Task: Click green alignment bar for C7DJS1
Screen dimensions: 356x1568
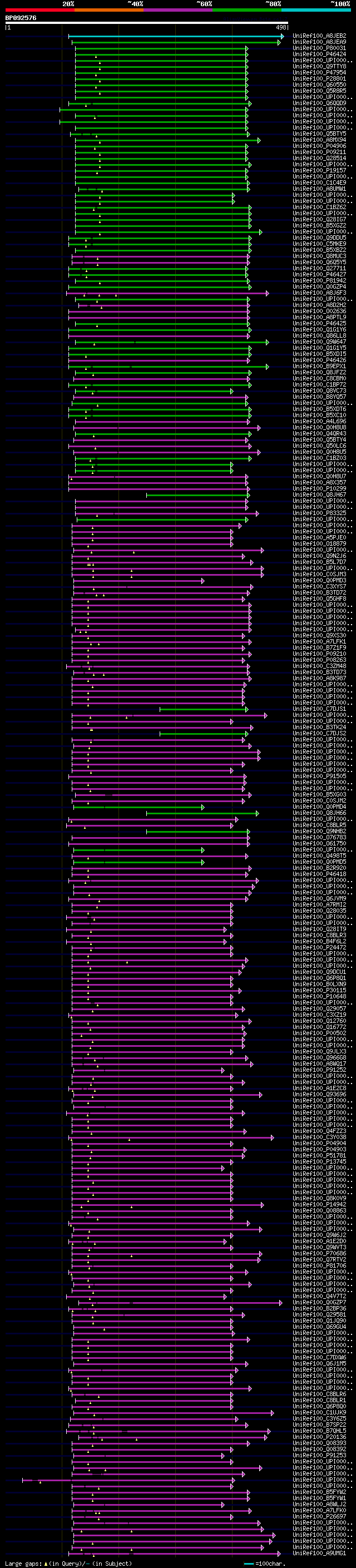Action: [x=204, y=709]
